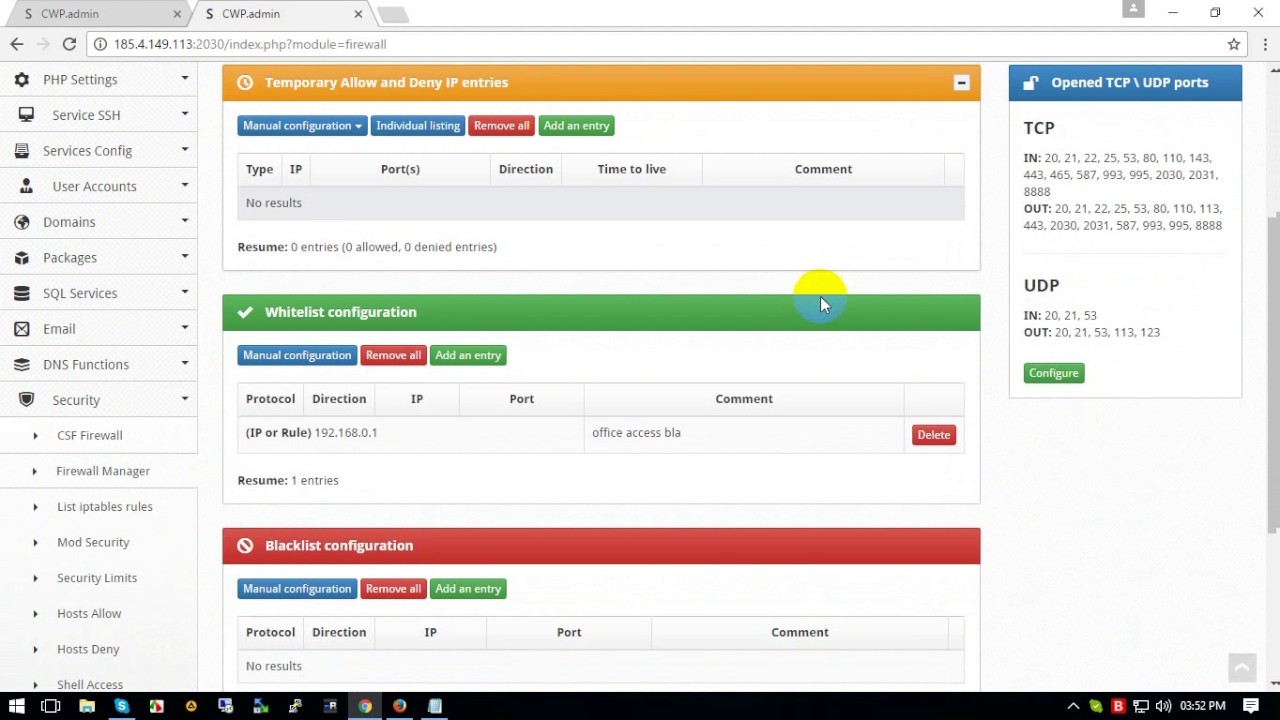Click the Service SSH monitor icon
This screenshot has height=720, width=1280.
point(26,115)
